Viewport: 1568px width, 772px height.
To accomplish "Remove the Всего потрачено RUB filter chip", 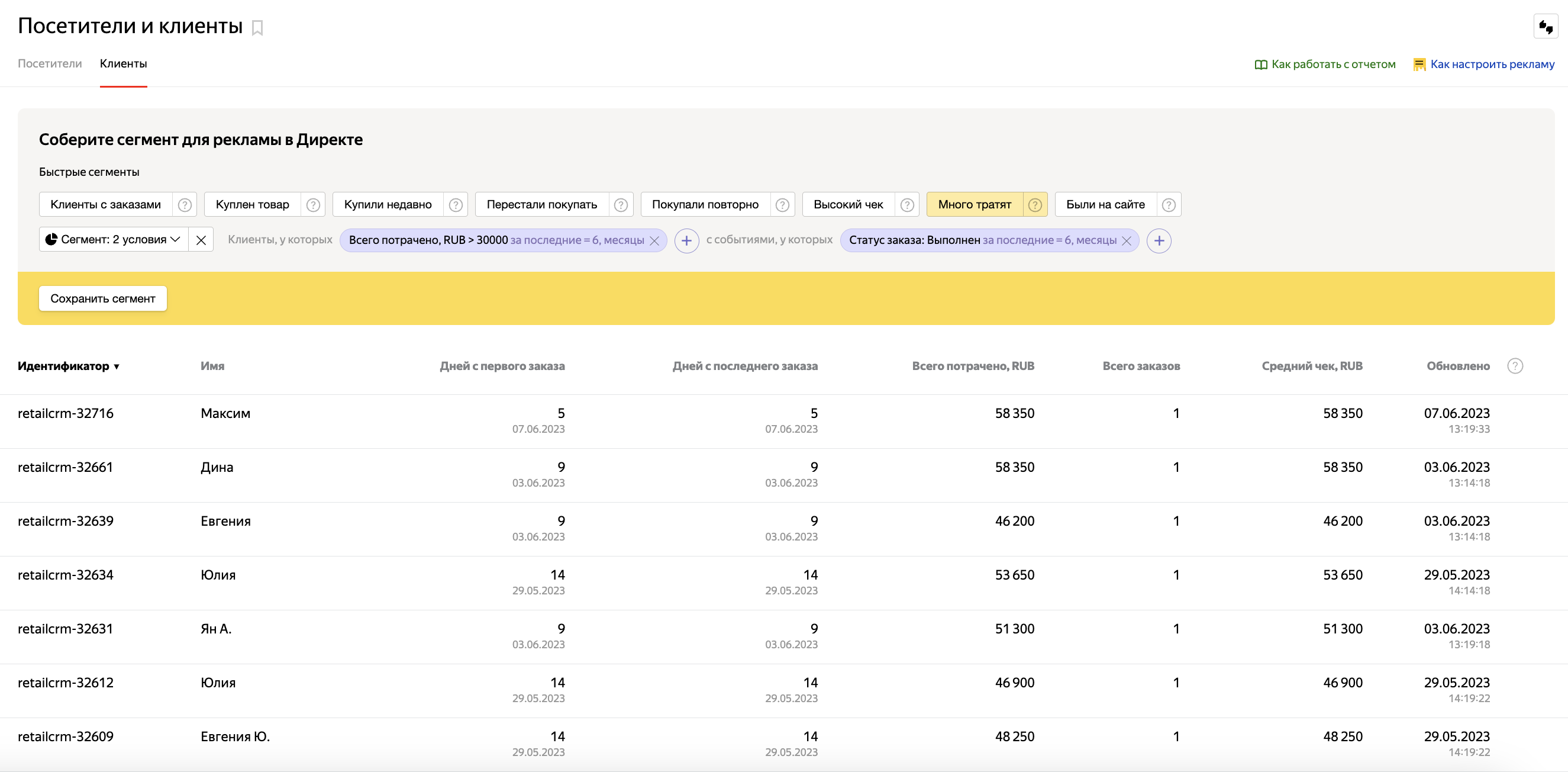I will coord(654,240).
